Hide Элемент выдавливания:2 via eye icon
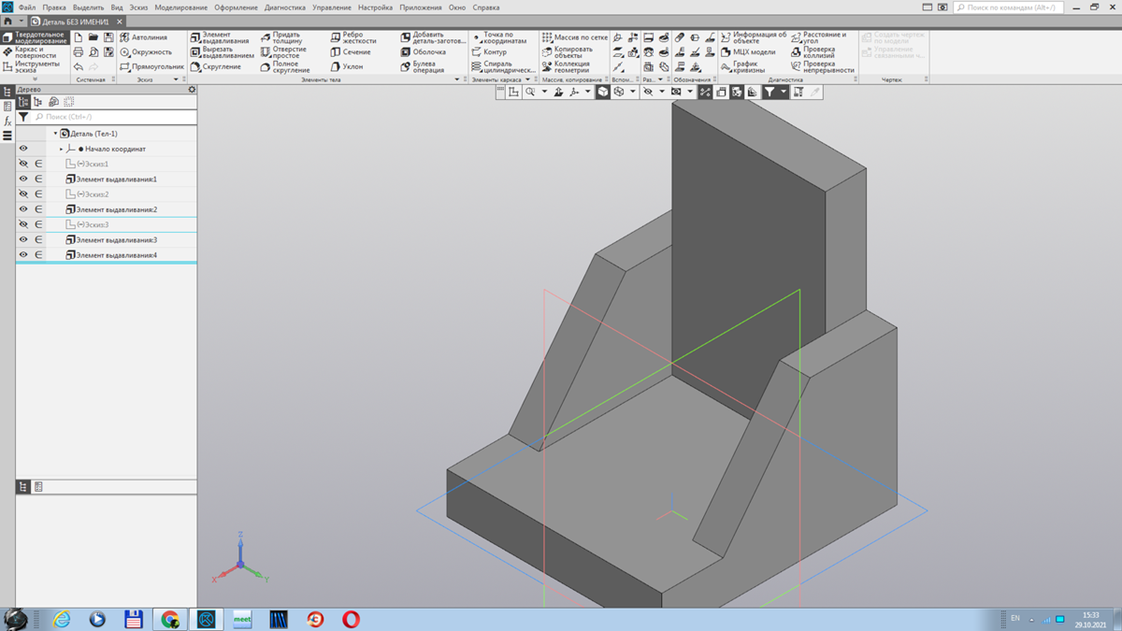This screenshot has width=1122, height=631. pyautogui.click(x=23, y=209)
